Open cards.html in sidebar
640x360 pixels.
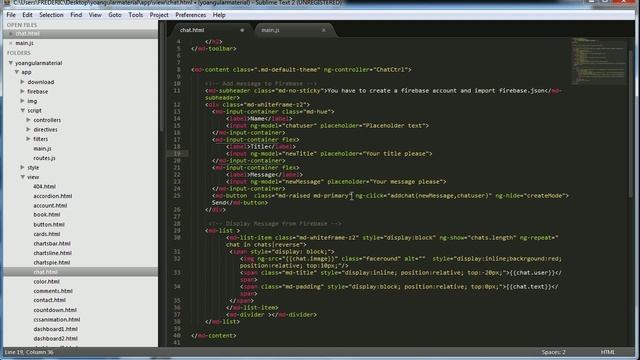click(47, 234)
